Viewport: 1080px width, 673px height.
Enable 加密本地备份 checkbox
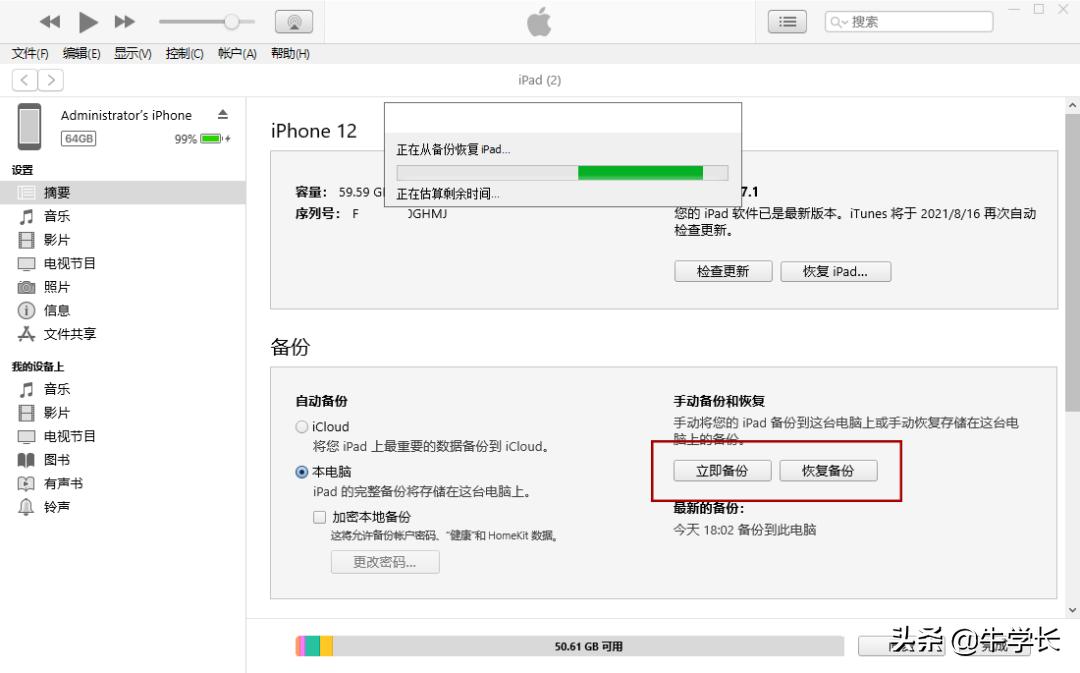(x=320, y=517)
